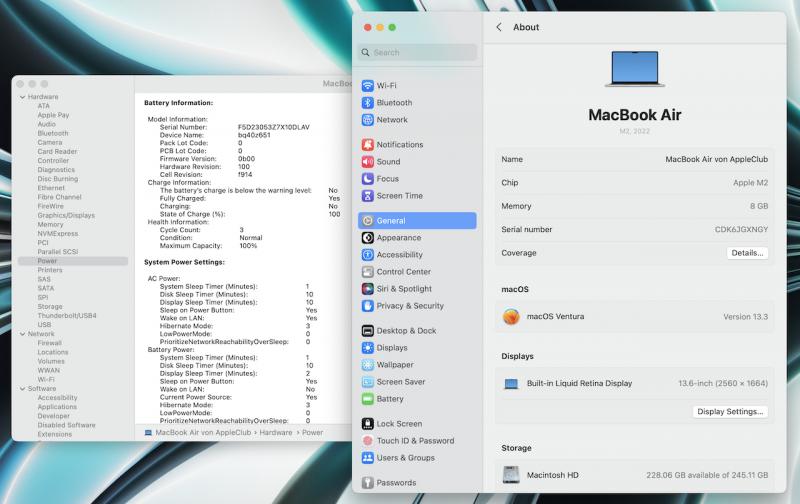The width and height of the screenshot is (800, 504).
Task: Click the Touch ID & Password icon
Action: [x=368, y=441]
